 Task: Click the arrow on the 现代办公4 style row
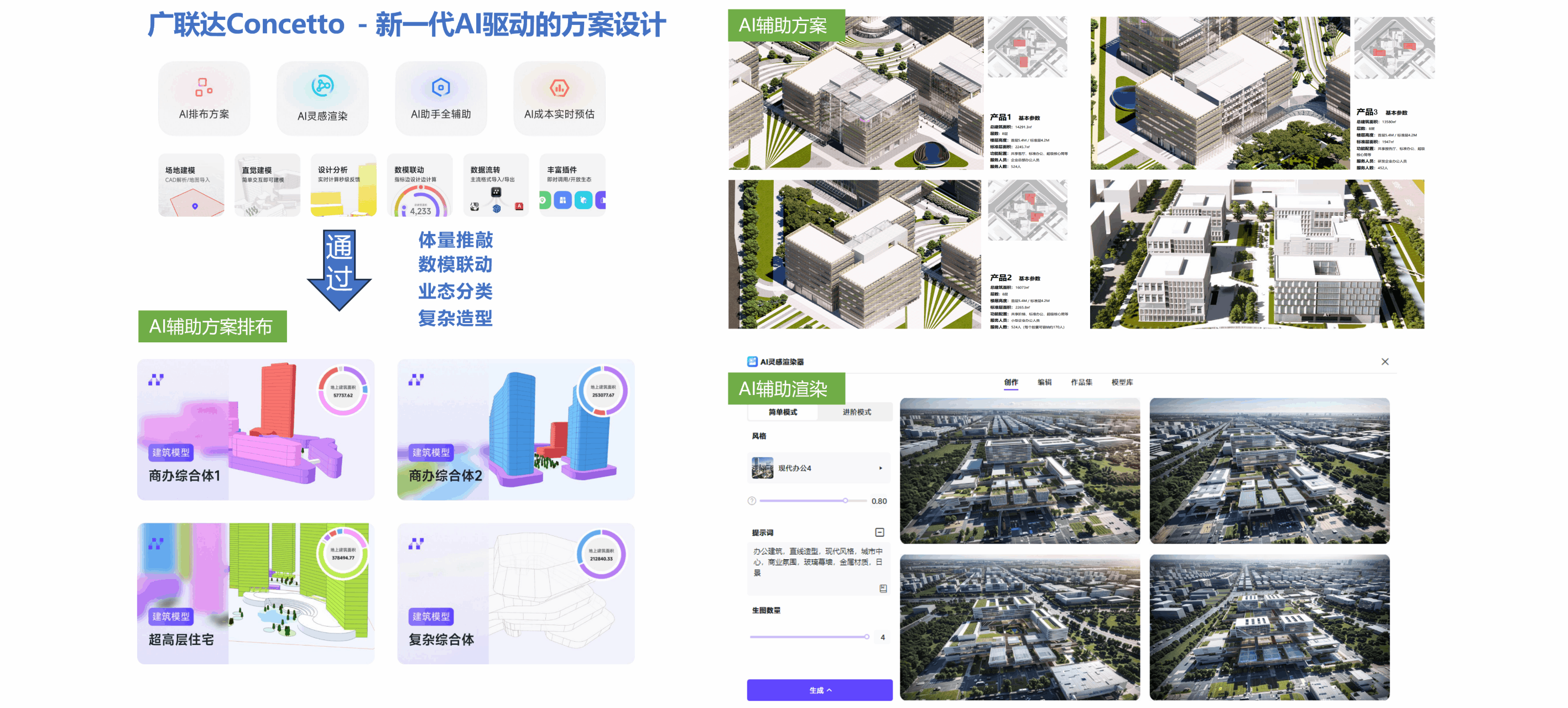click(x=881, y=468)
